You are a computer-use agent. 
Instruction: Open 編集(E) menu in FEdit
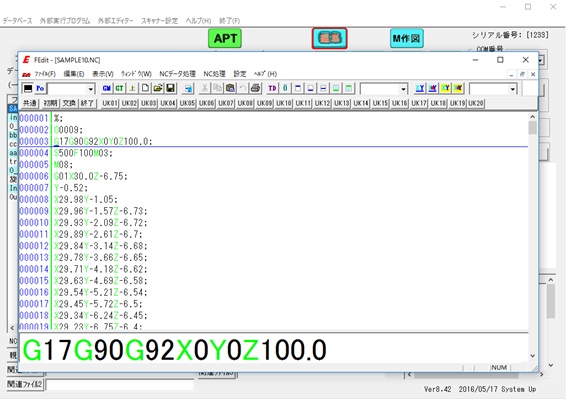[74, 74]
